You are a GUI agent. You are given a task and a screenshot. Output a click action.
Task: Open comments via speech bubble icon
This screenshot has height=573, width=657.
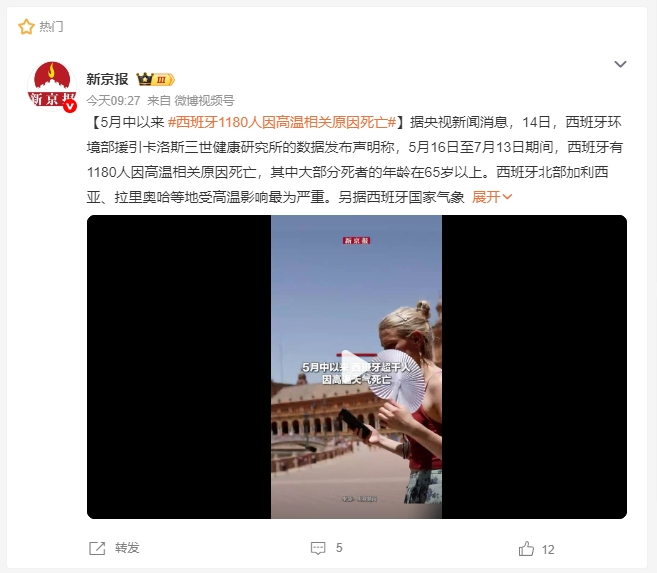coord(318,548)
